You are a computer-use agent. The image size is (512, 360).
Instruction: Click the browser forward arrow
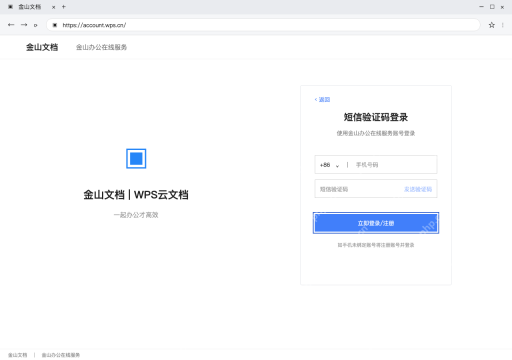(x=24, y=25)
